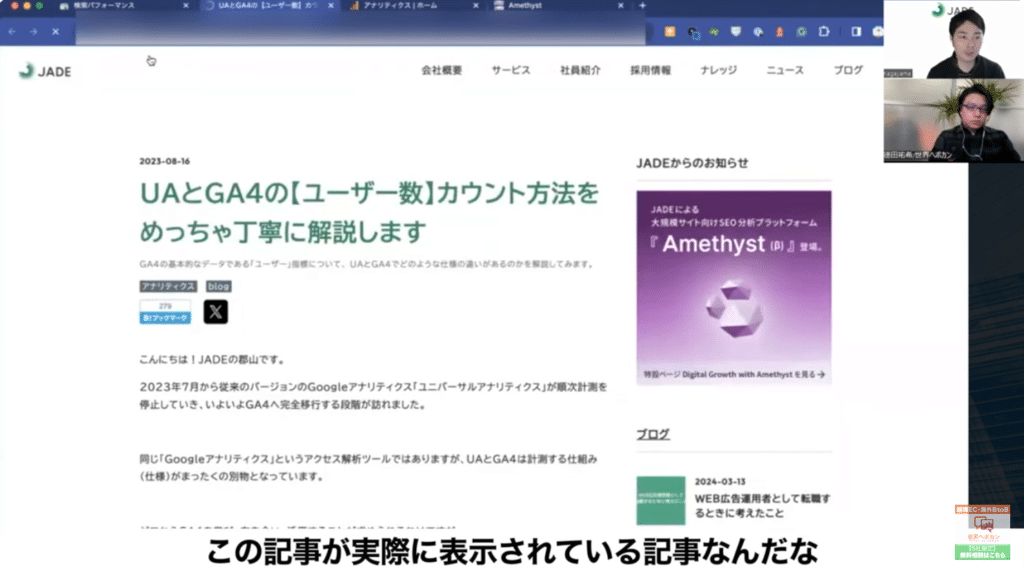Open the Extensions puzzle-piece menu
This screenshot has width=1024, height=575.
(x=824, y=31)
